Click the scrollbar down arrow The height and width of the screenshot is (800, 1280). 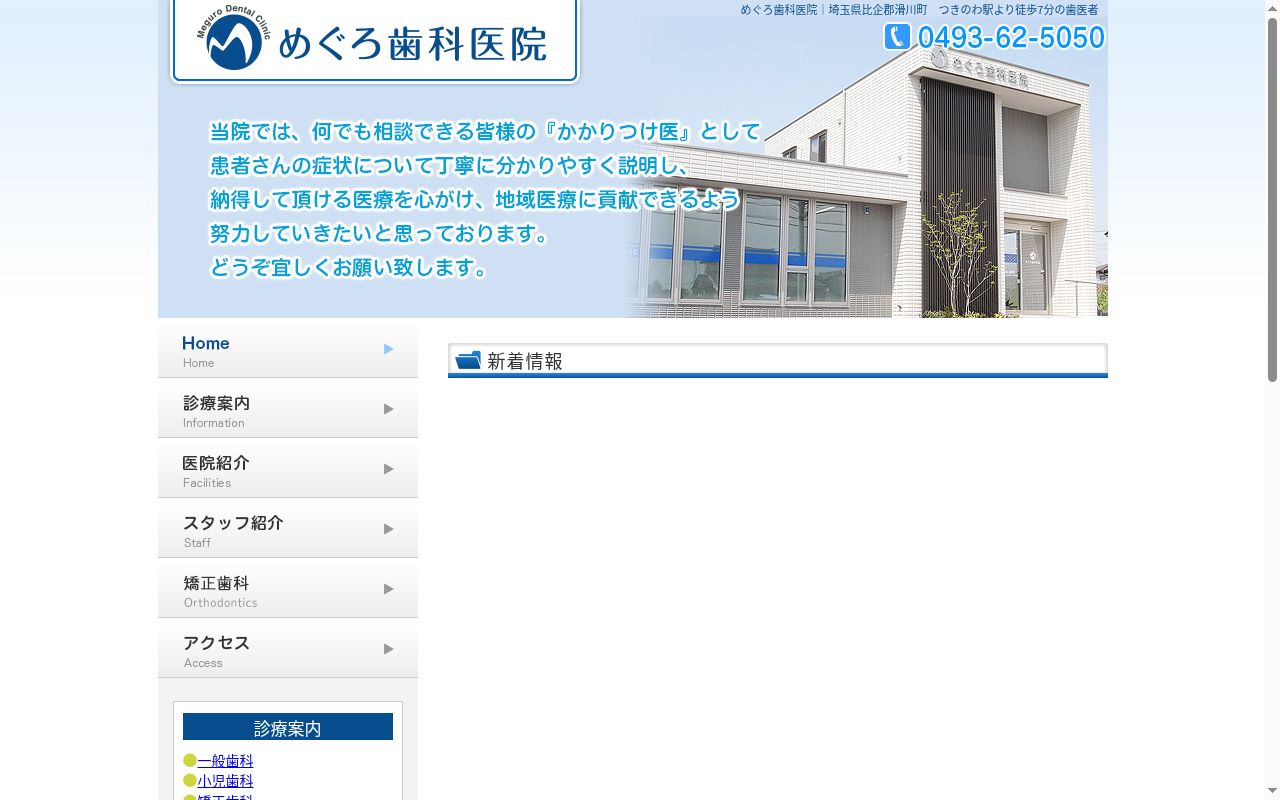point(1272,792)
